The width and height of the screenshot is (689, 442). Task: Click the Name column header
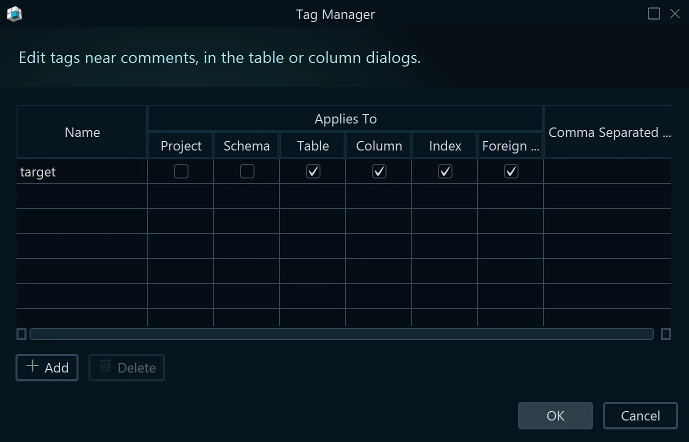(x=82, y=132)
